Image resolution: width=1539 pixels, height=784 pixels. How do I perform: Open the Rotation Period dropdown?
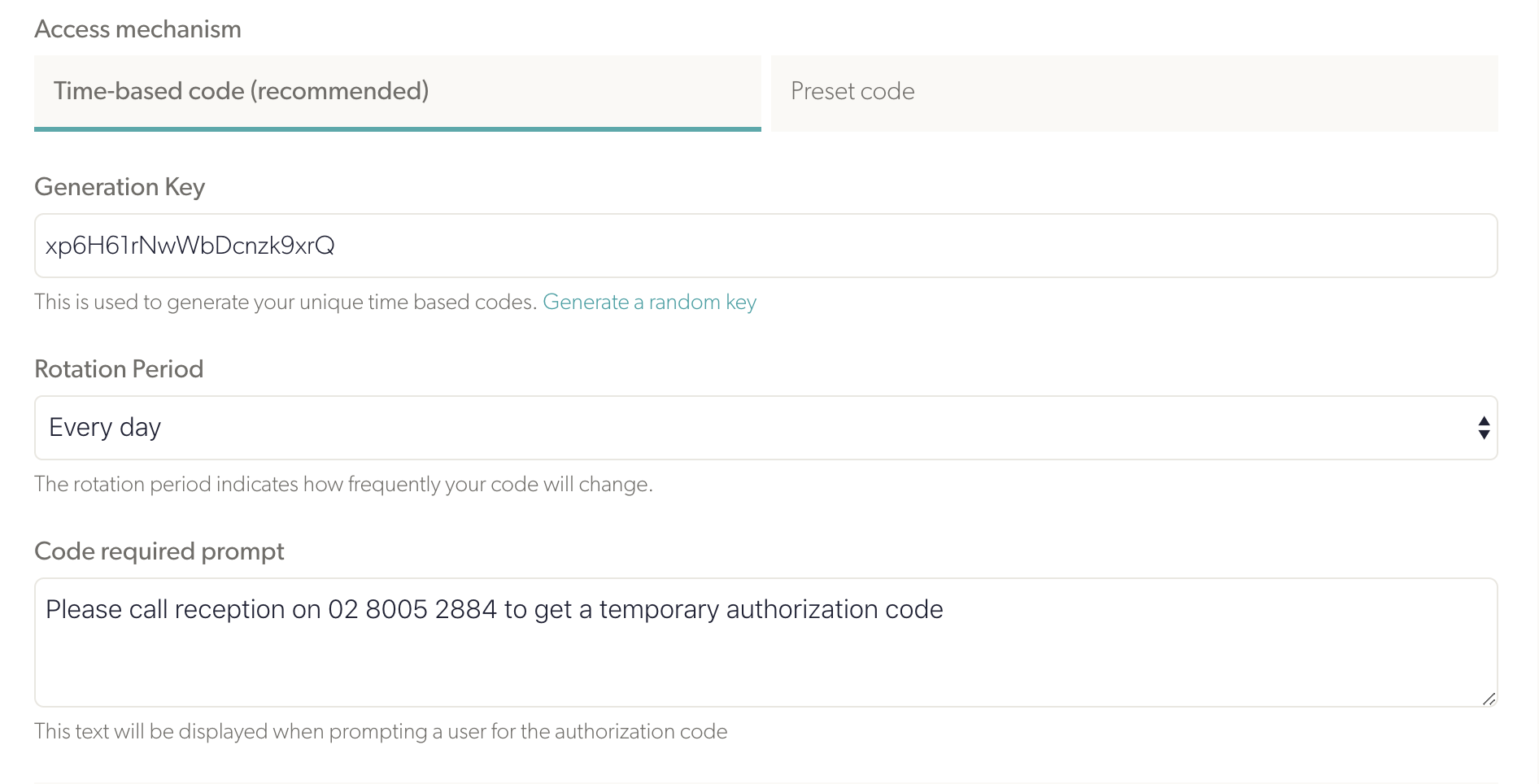(765, 428)
